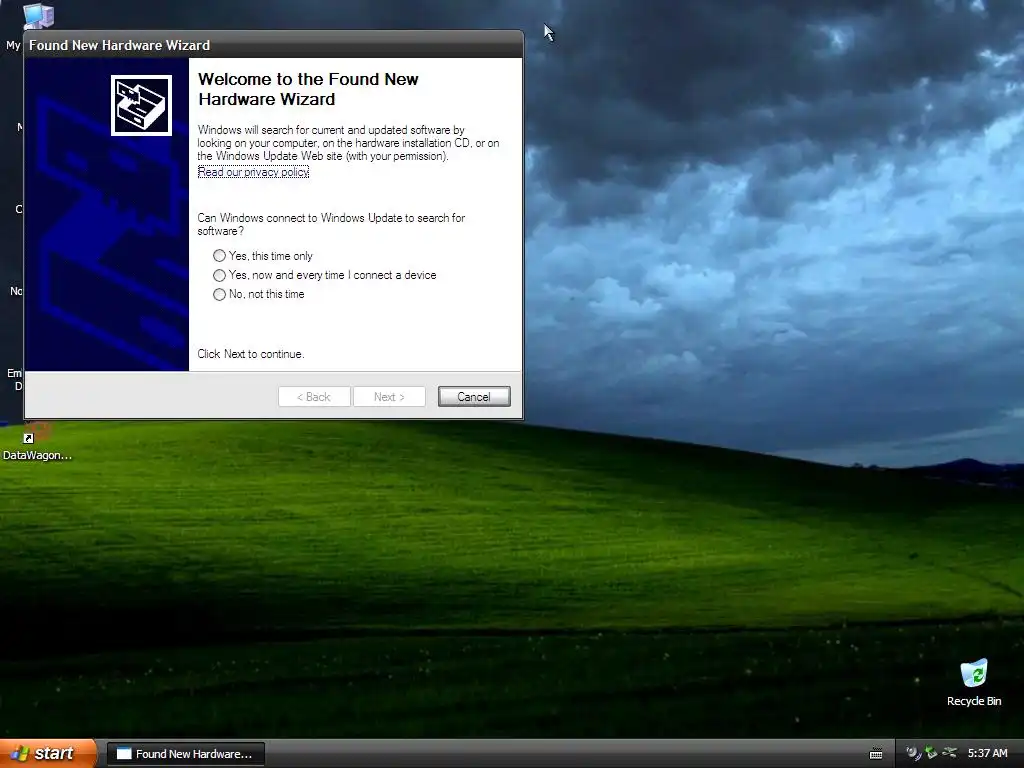
Task: Click the Safely Remove Hardware tray icon
Action: click(931, 753)
